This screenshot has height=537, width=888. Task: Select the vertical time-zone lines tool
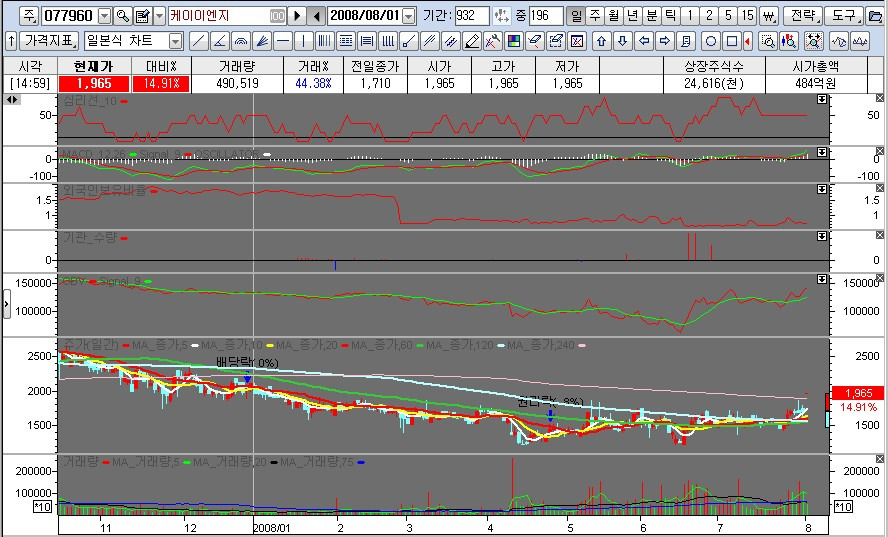tap(325, 41)
